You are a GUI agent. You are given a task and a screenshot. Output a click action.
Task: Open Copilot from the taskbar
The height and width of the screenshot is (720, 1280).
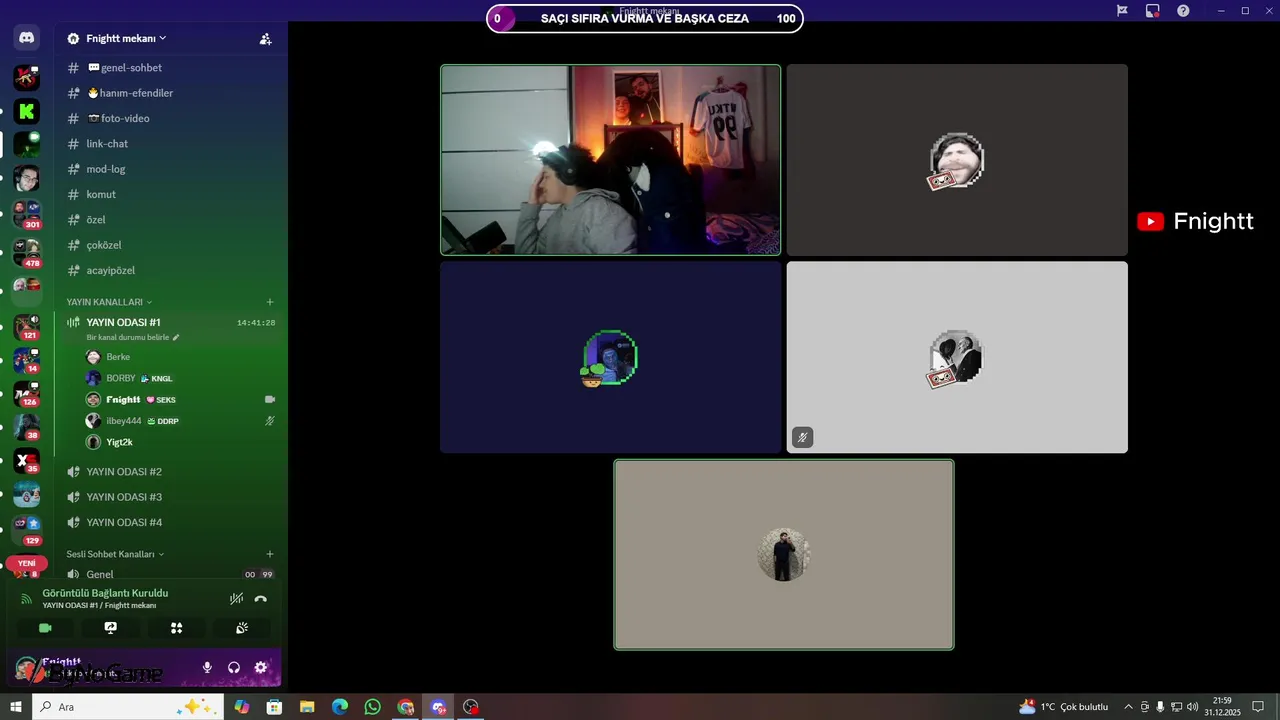click(241, 707)
